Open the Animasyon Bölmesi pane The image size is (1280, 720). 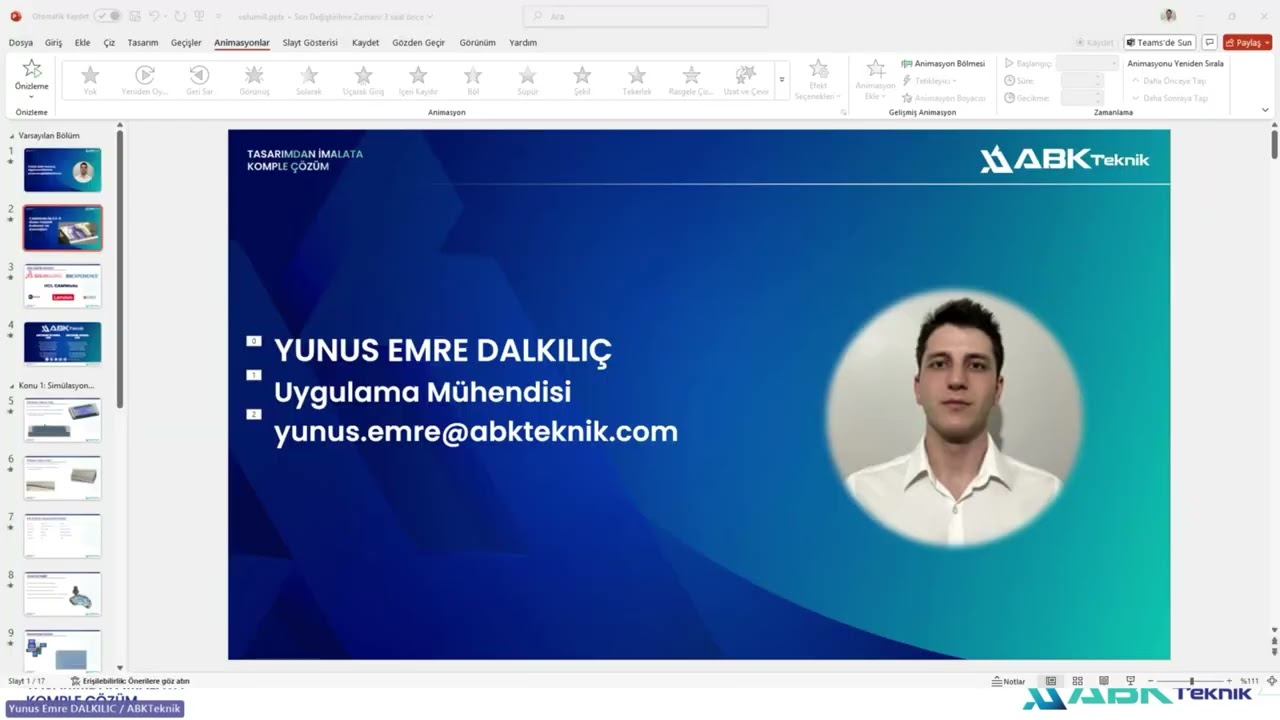coord(943,63)
